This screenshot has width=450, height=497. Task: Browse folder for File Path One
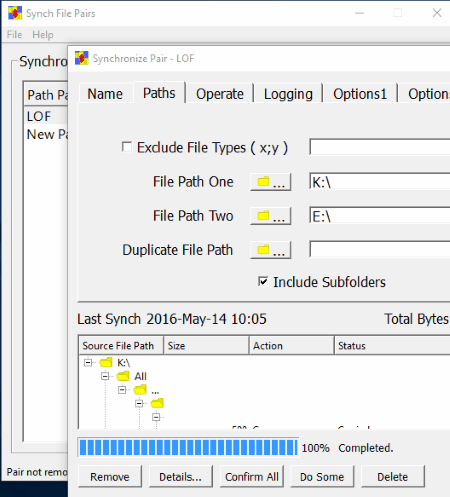click(271, 182)
